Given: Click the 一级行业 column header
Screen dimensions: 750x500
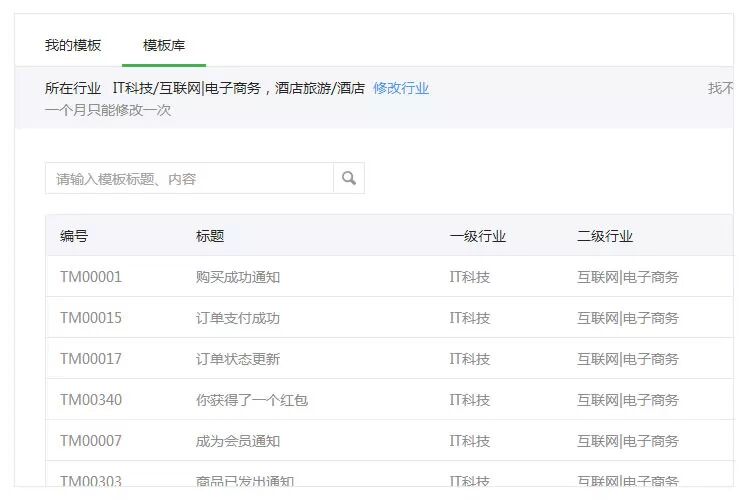Looking at the screenshot, I should tap(477, 236).
